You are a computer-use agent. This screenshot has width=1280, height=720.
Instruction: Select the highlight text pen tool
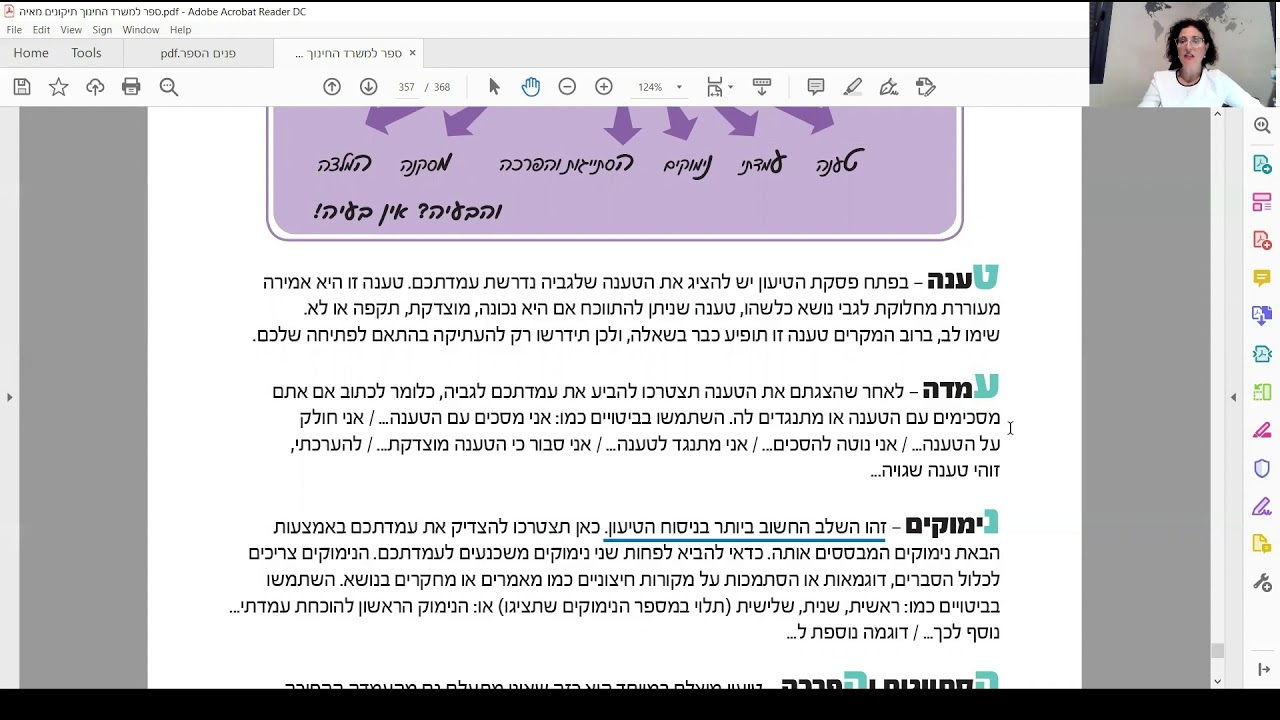point(852,87)
